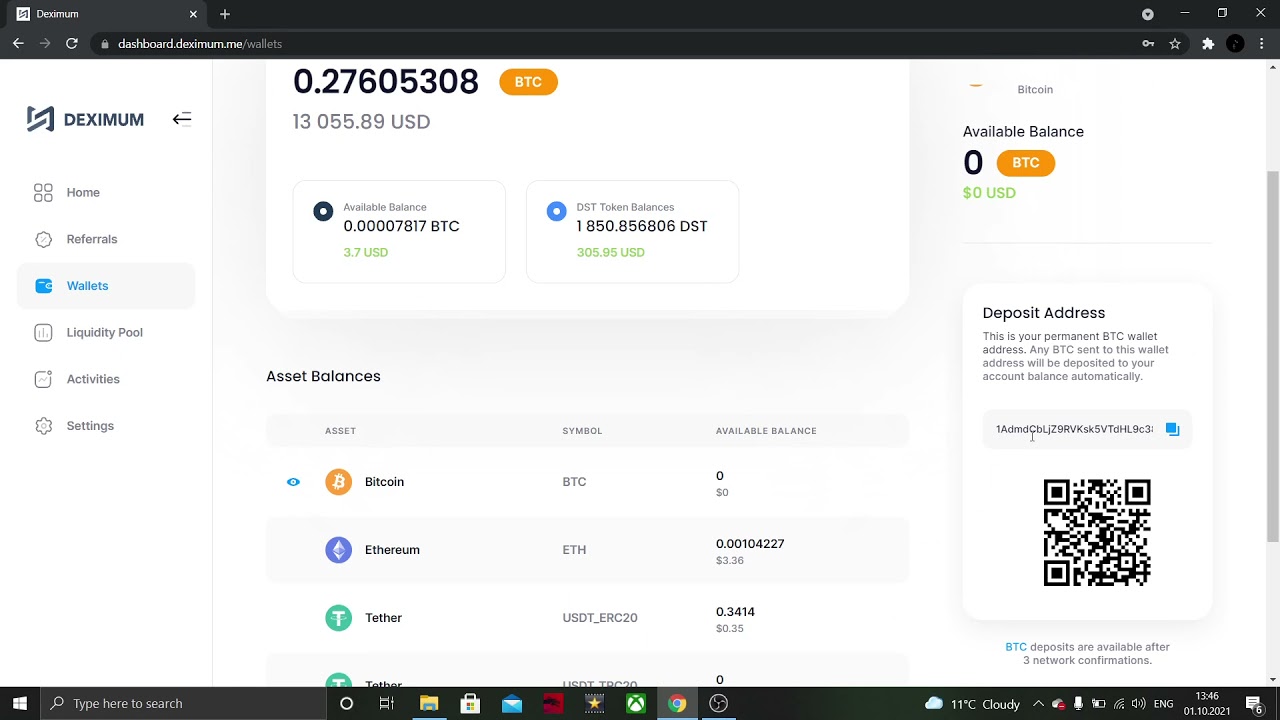Image resolution: width=1280 pixels, height=720 pixels.
Task: Open Cortana circle on taskbar
Action: [346, 703]
